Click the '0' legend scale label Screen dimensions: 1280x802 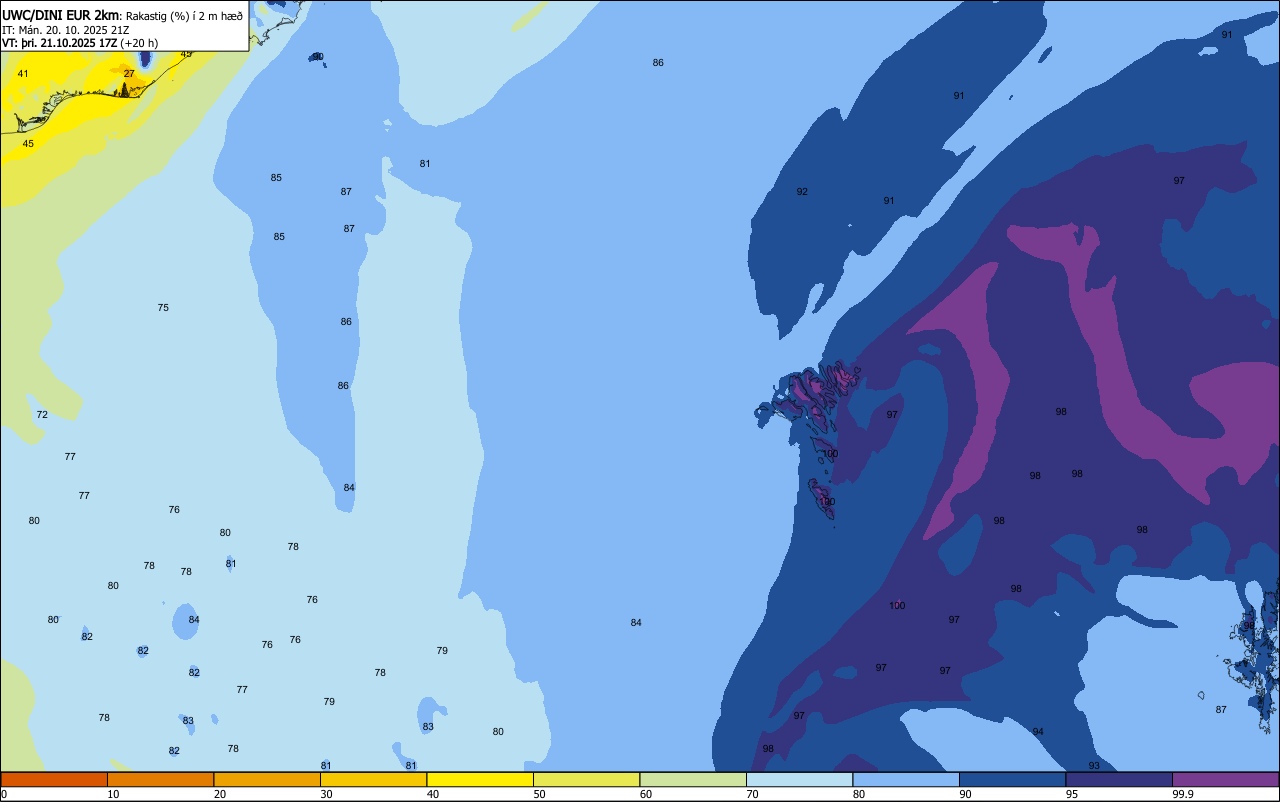tap(4, 794)
